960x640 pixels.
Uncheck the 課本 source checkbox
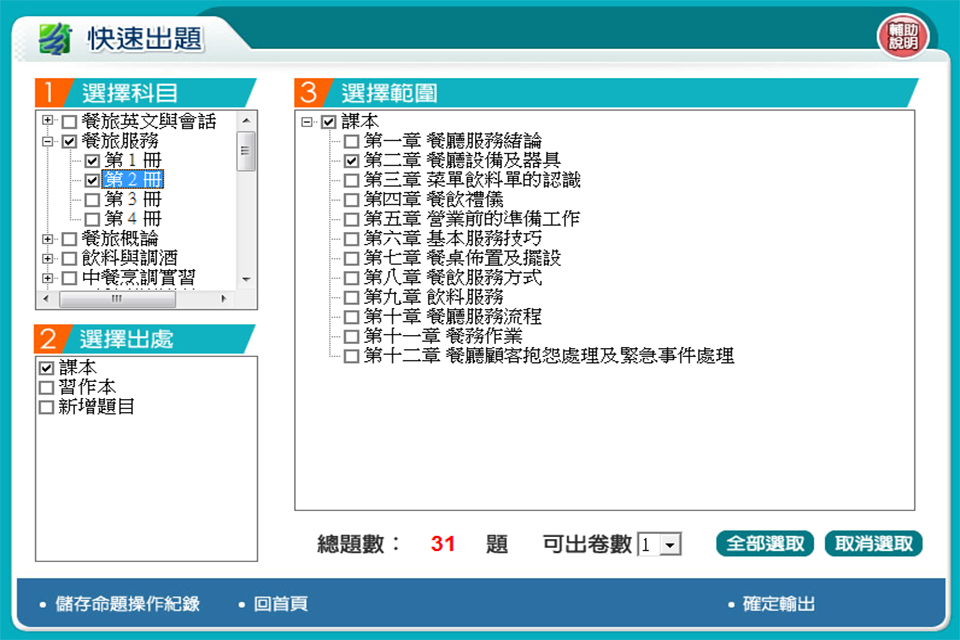pyautogui.click(x=47, y=368)
